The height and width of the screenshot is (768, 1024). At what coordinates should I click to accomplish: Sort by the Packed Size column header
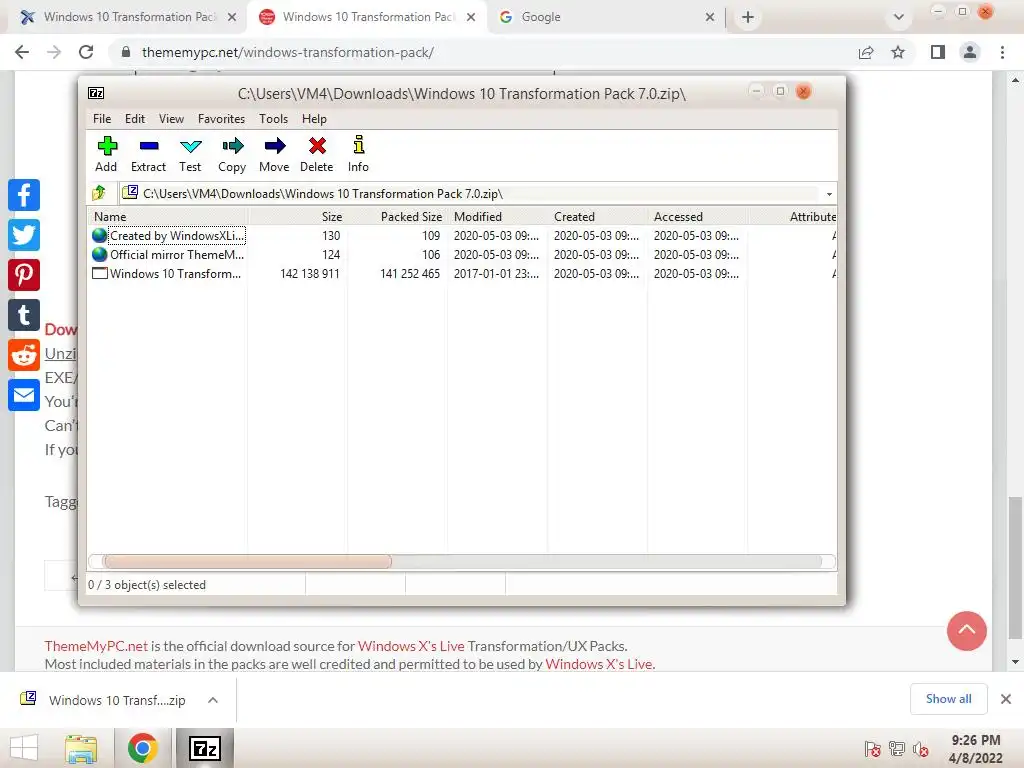397,217
